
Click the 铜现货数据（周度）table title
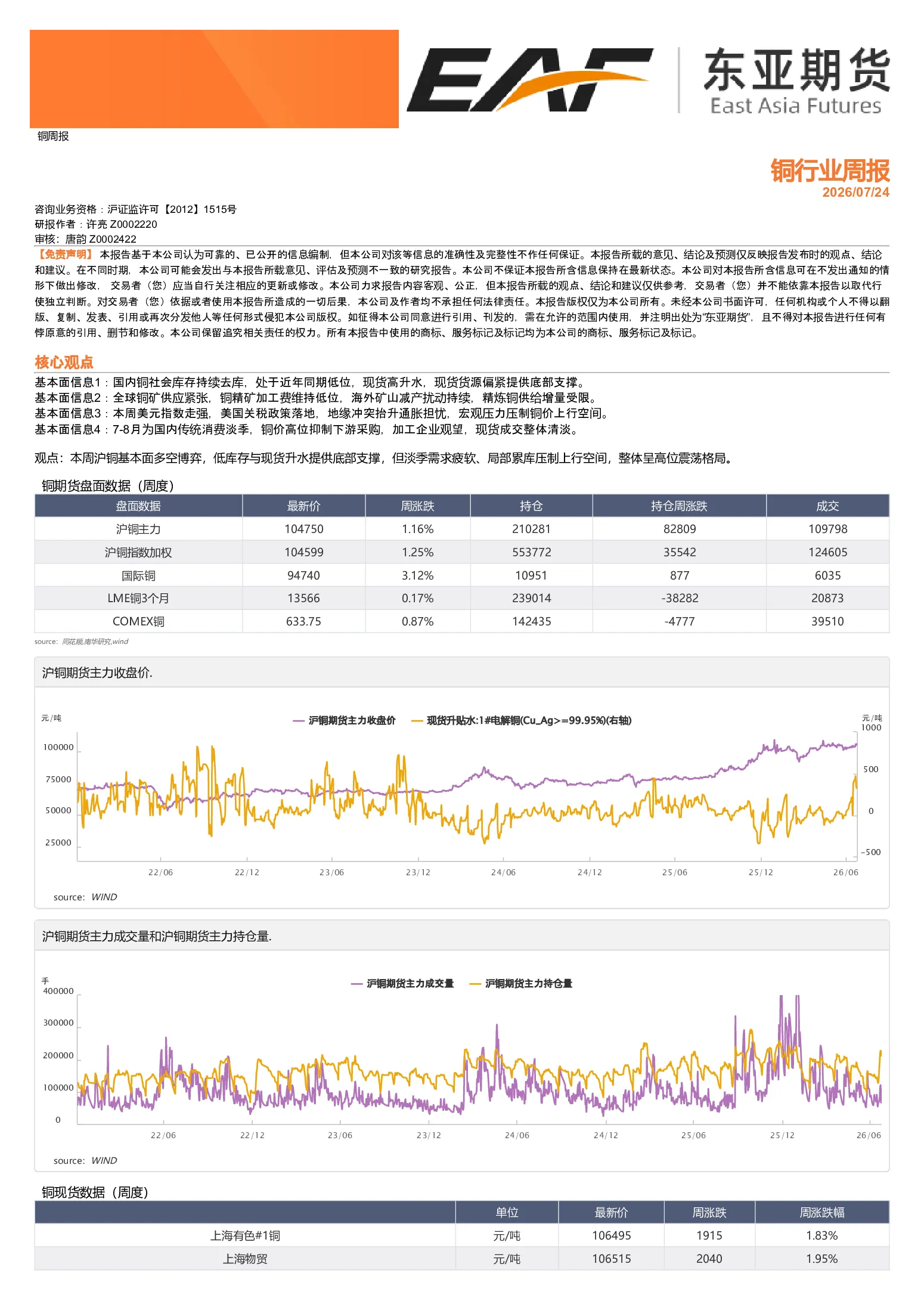coord(95,1192)
